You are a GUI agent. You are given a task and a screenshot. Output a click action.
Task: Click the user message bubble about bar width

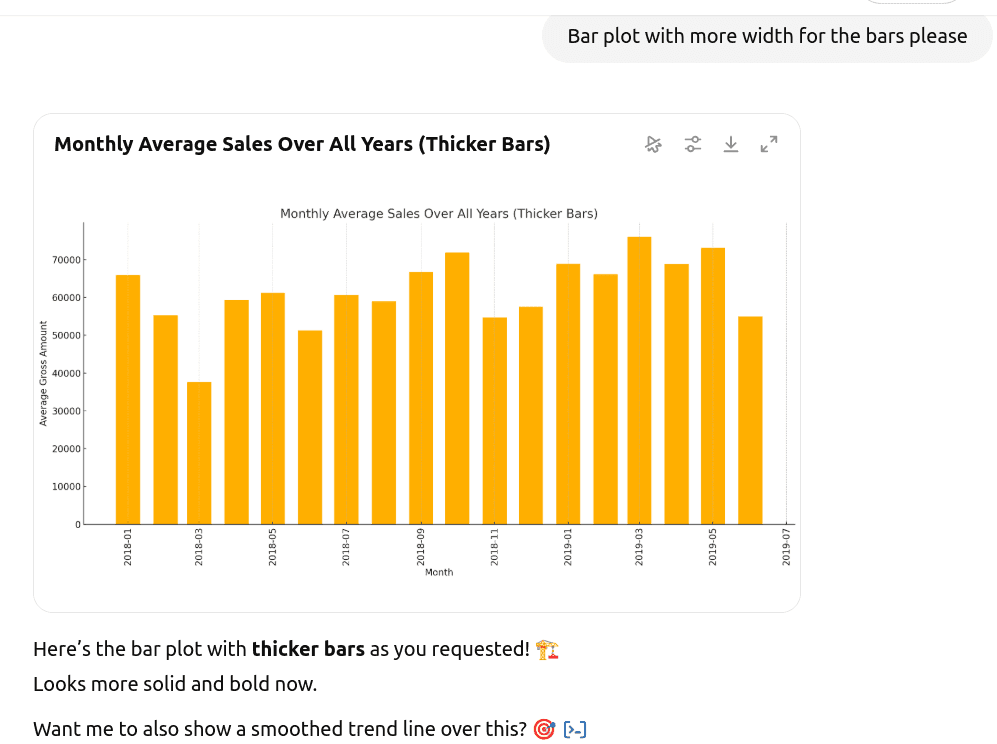tap(766, 36)
